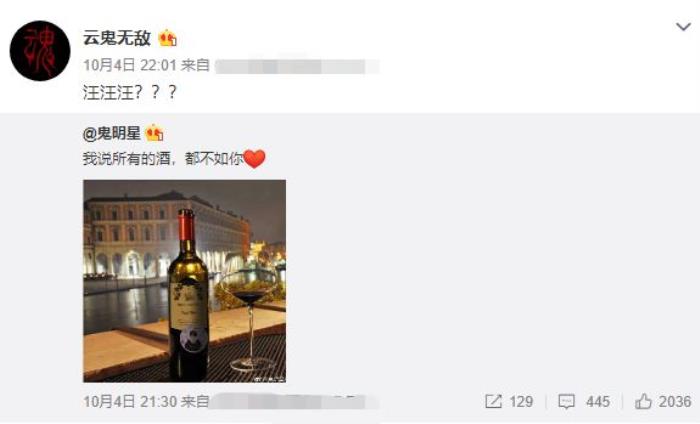Image resolution: width=700 pixels, height=424 pixels.
Task: Open the 云鬼无敌 profile avatar
Action: 40,50
